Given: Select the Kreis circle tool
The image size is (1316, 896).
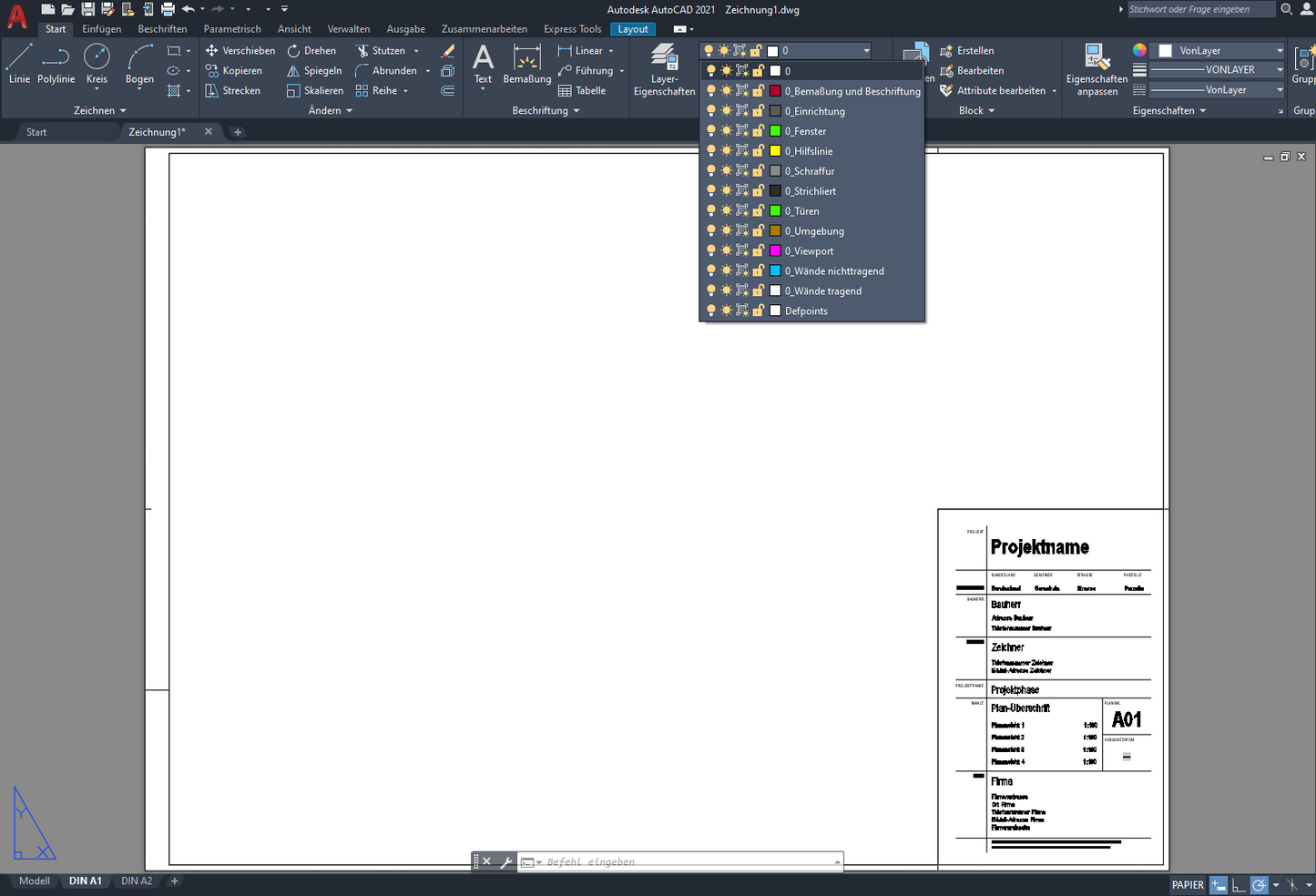Looking at the screenshot, I should (x=97, y=64).
